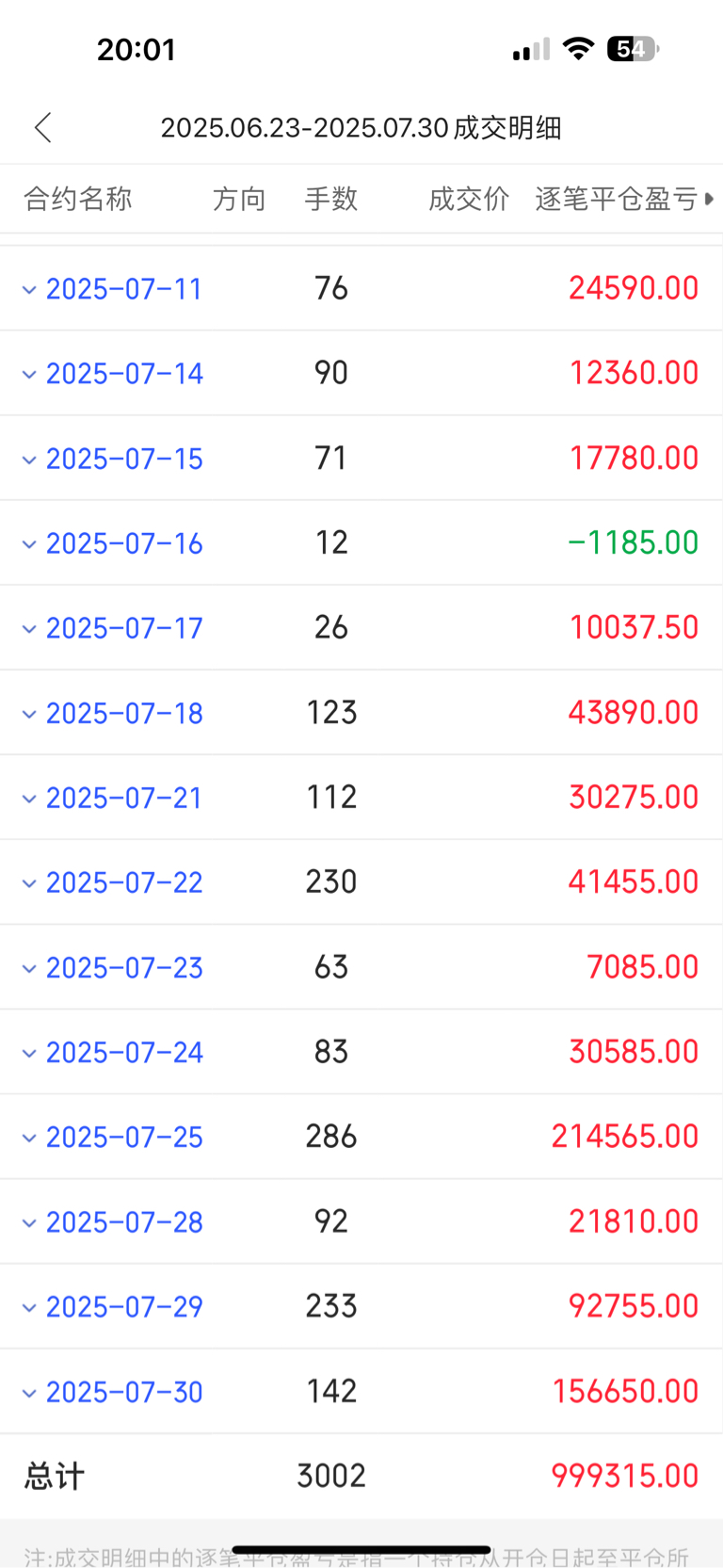Open the 2025-07-18 date entry

coord(124,713)
